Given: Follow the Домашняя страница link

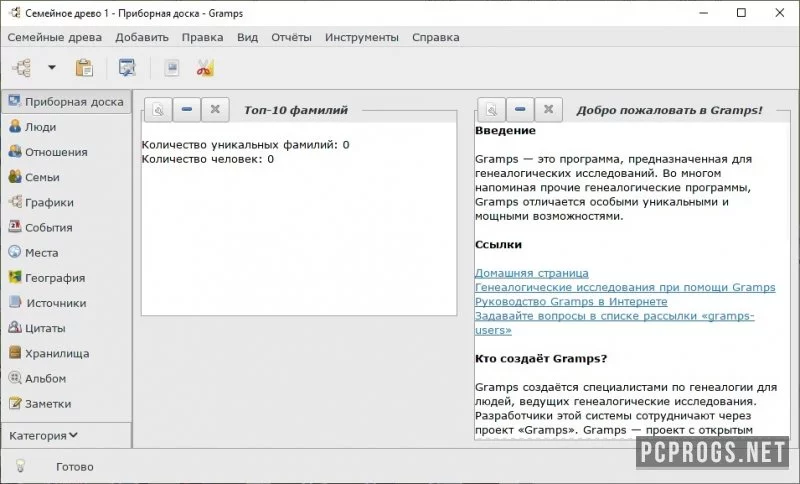Looking at the screenshot, I should pos(532,273).
